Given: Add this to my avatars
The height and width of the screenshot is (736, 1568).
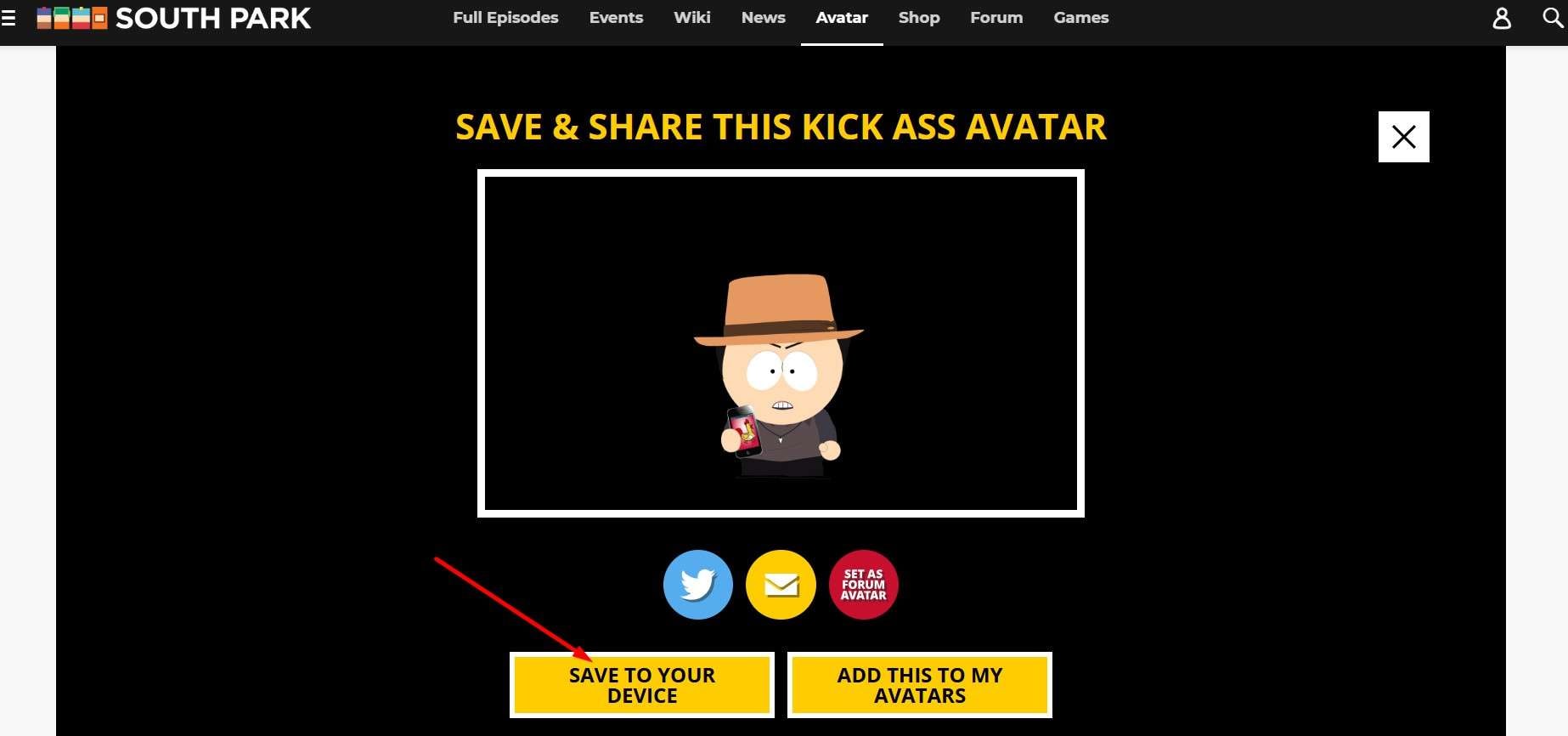Looking at the screenshot, I should (919, 685).
